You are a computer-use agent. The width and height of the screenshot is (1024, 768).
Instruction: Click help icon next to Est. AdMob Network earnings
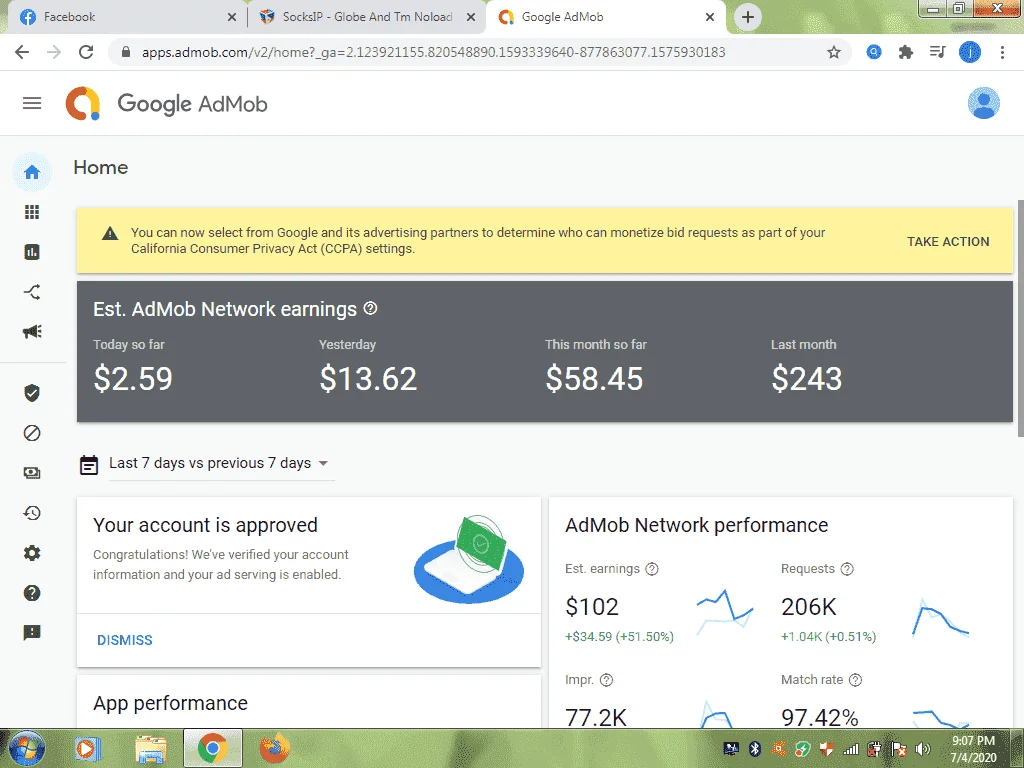(x=370, y=308)
